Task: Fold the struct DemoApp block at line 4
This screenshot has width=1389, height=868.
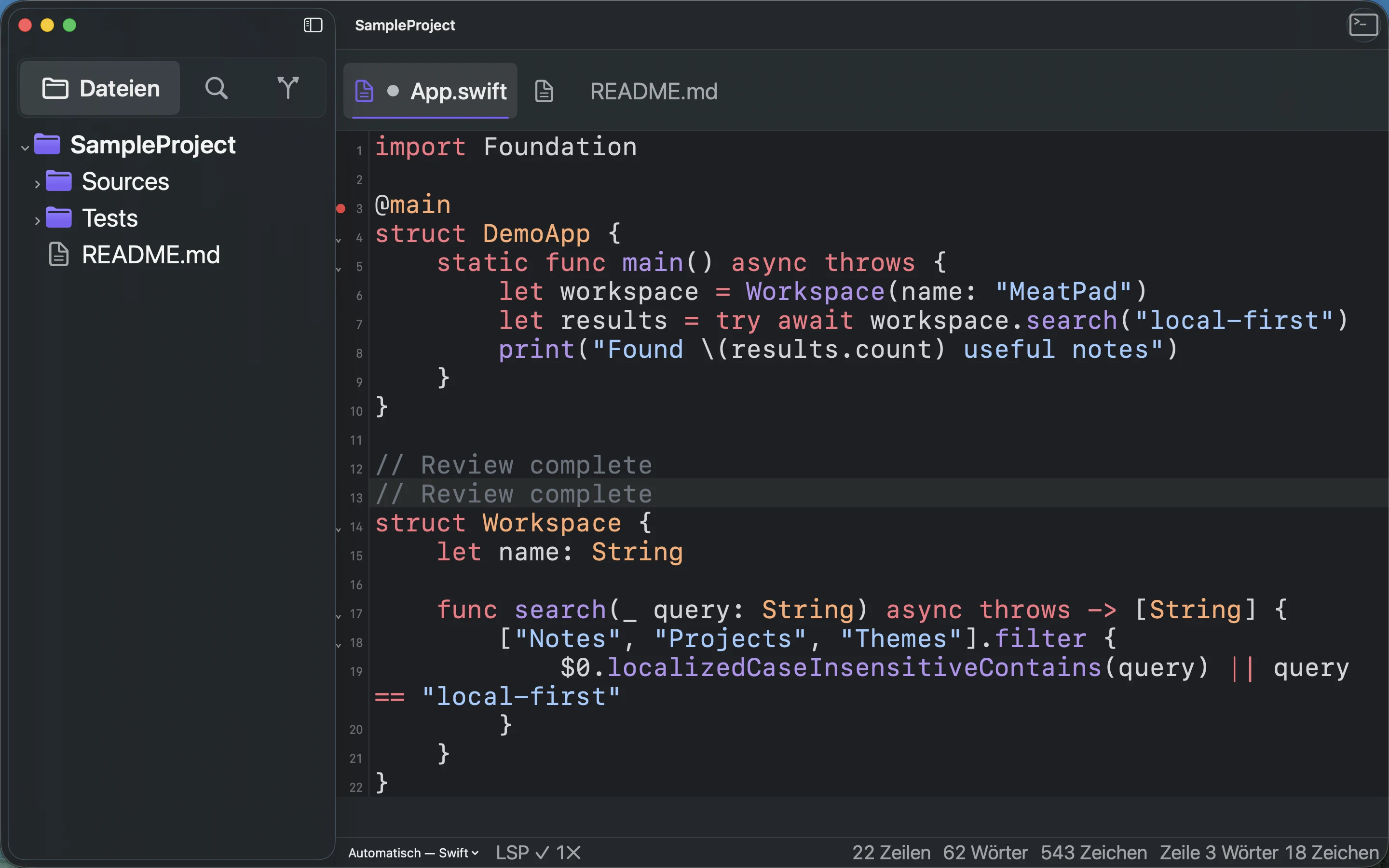Action: point(339,240)
